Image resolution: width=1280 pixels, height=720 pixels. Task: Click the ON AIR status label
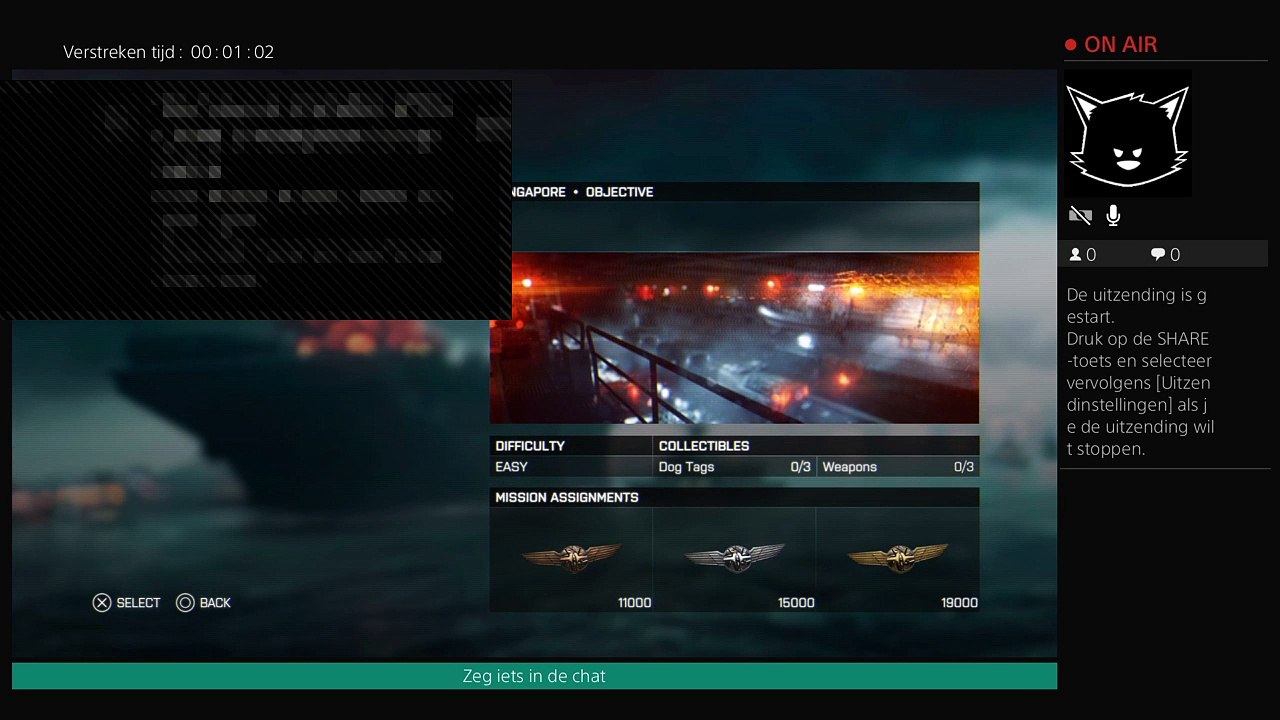tap(1121, 45)
